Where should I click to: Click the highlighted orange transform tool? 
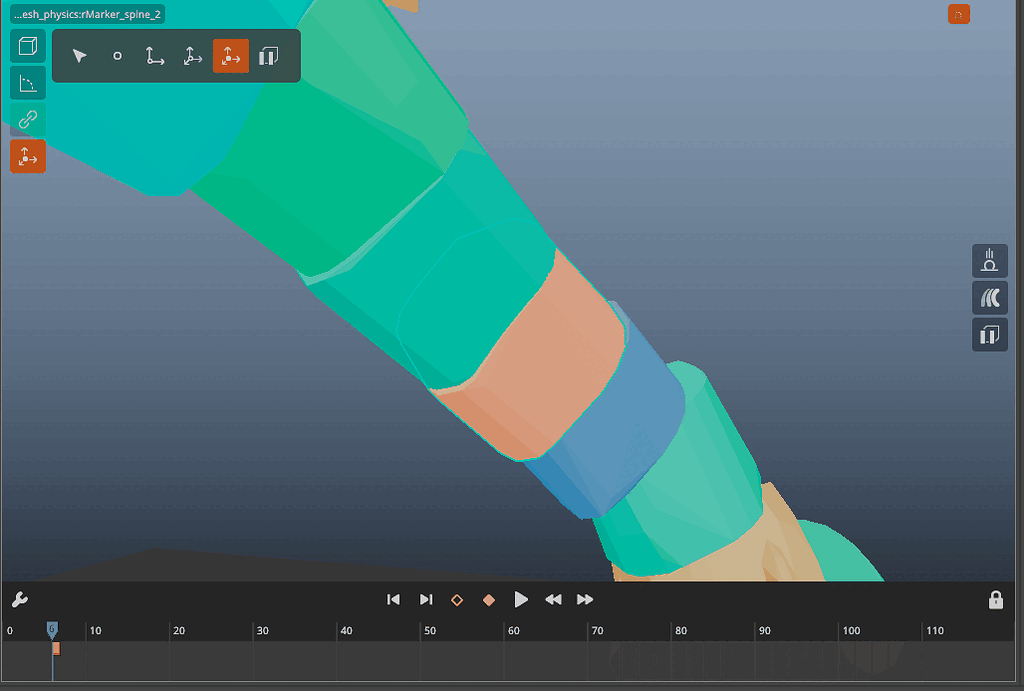click(x=231, y=56)
